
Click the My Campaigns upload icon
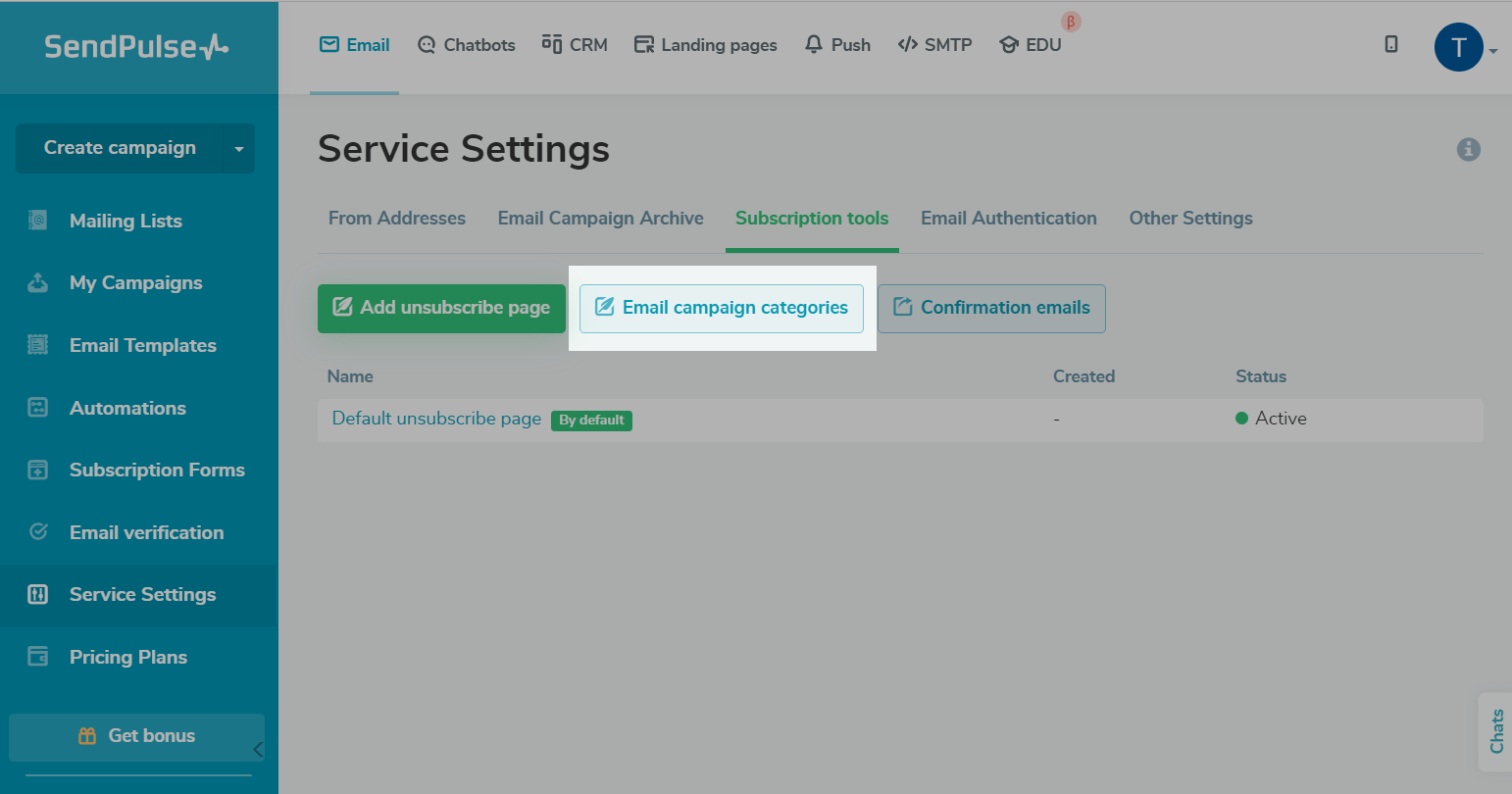coord(38,283)
